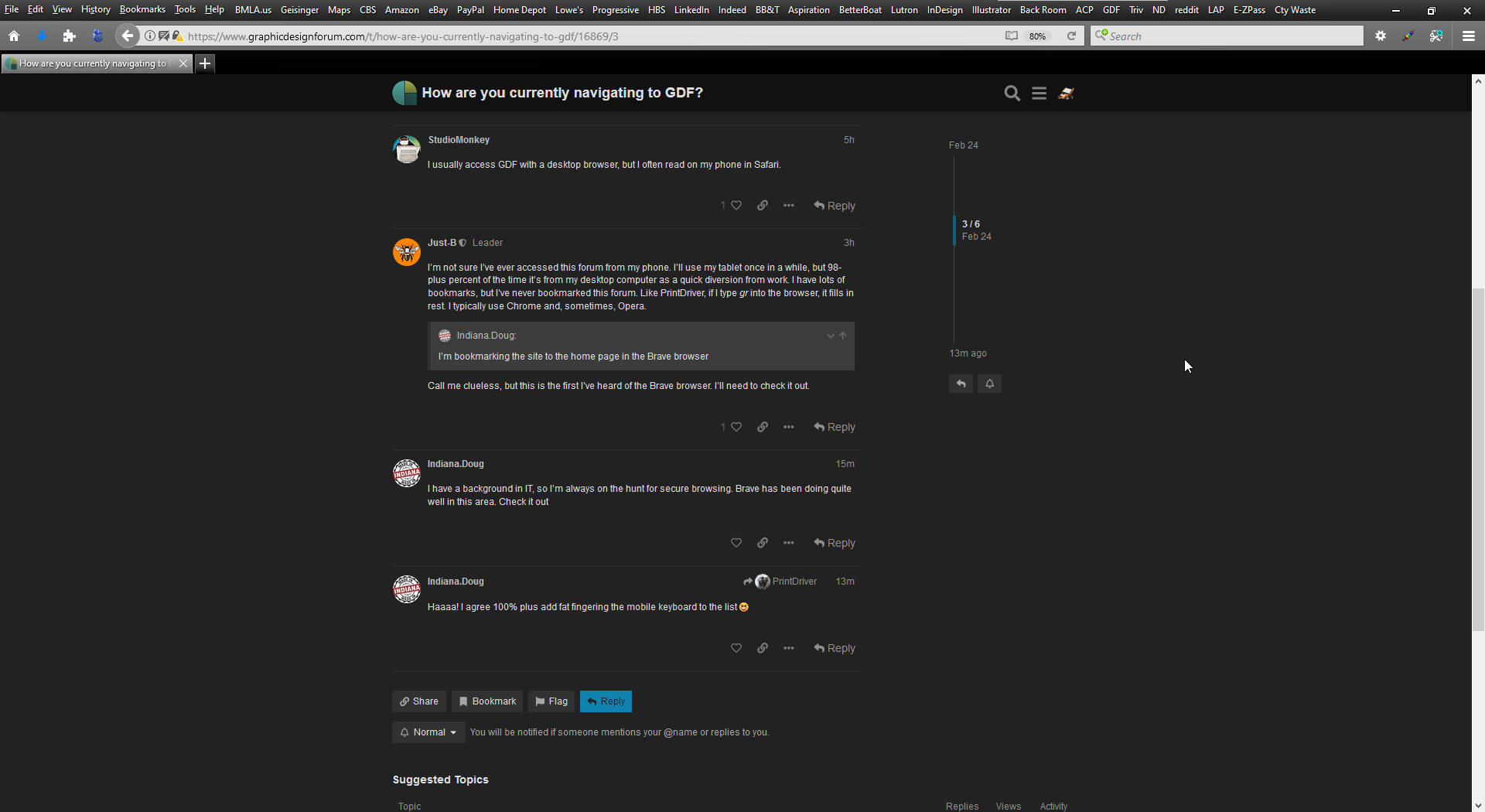Open the Bookmarks menu
Screen dimensions: 1485x812
pyautogui.click(x=142, y=9)
